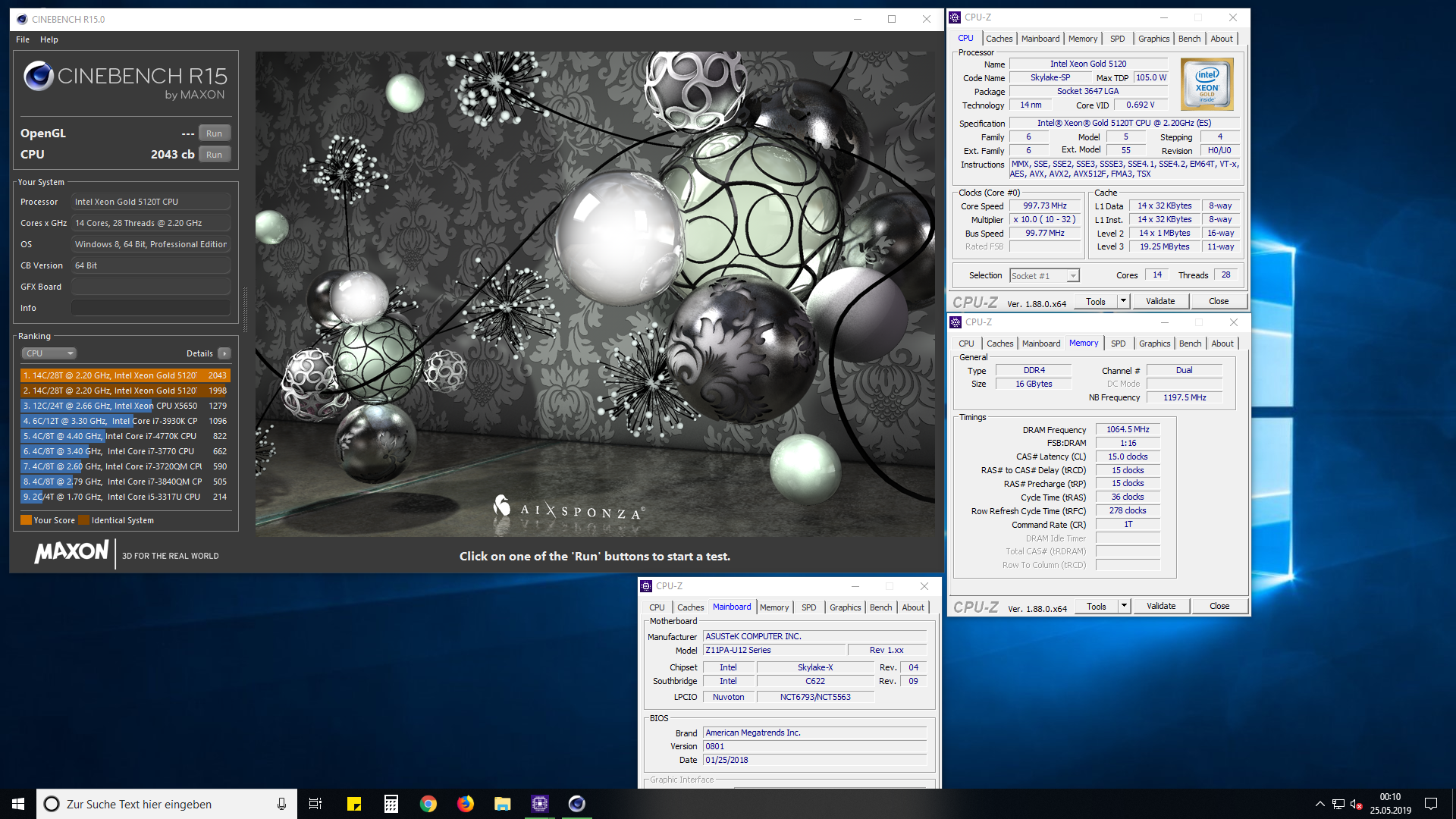
Task: Expand Tools dropdown arrow in Memory CPU-Z
Action: [1124, 606]
